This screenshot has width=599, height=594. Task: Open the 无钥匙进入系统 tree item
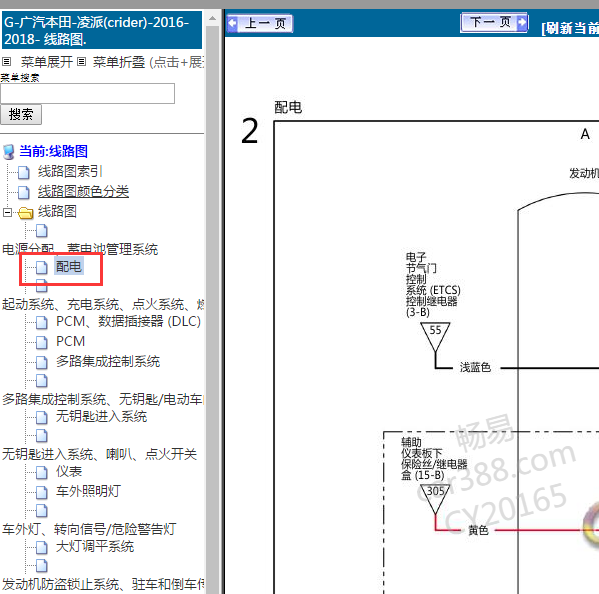point(101,416)
